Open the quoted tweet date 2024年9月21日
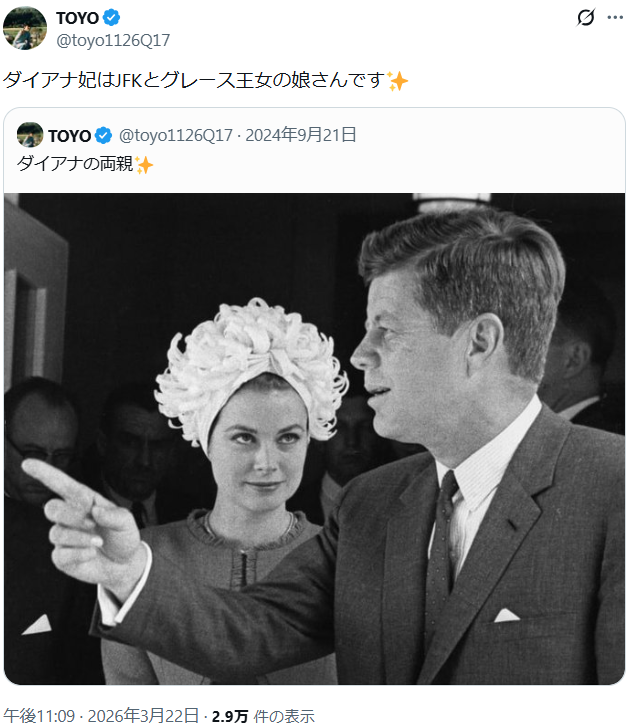The height and width of the screenshot is (727, 631). [300, 135]
